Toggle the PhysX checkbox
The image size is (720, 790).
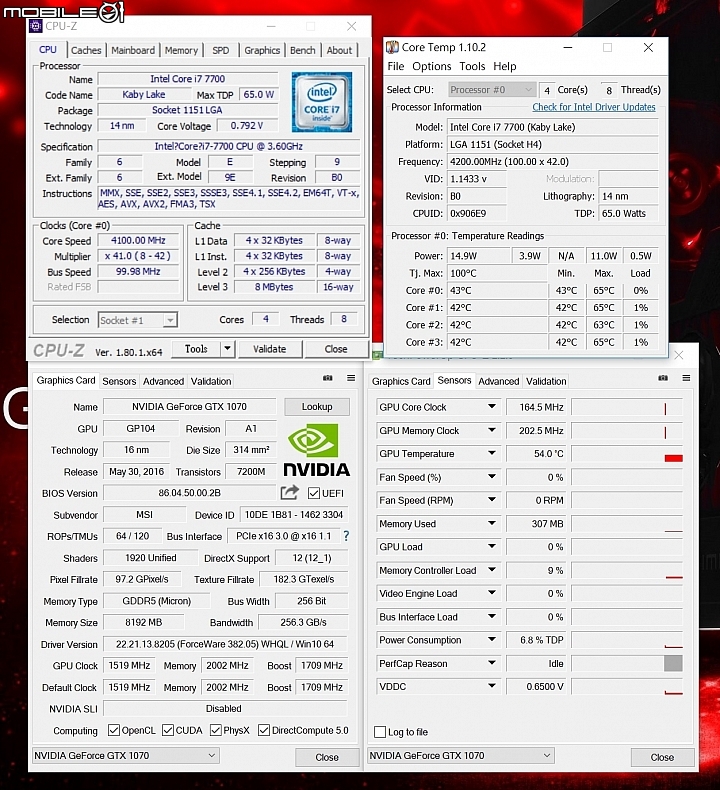[216, 730]
